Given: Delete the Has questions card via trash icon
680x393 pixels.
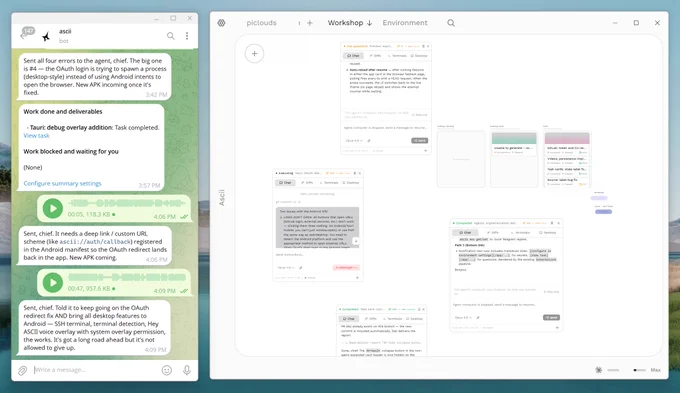Looking at the screenshot, I should 424,46.
